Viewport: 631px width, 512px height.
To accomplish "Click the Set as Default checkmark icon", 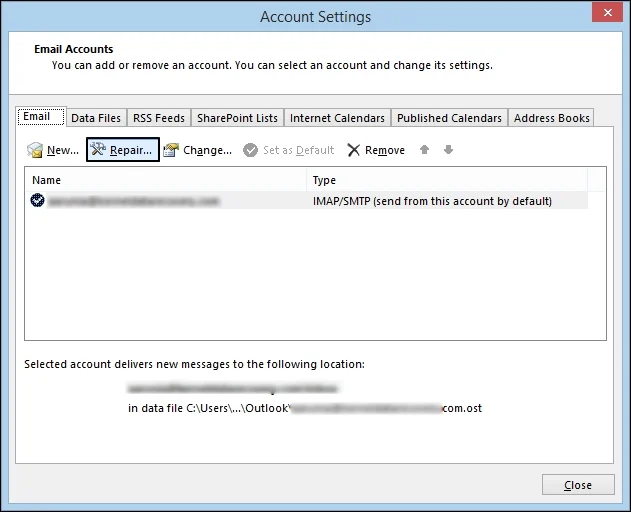I will tap(250, 150).
